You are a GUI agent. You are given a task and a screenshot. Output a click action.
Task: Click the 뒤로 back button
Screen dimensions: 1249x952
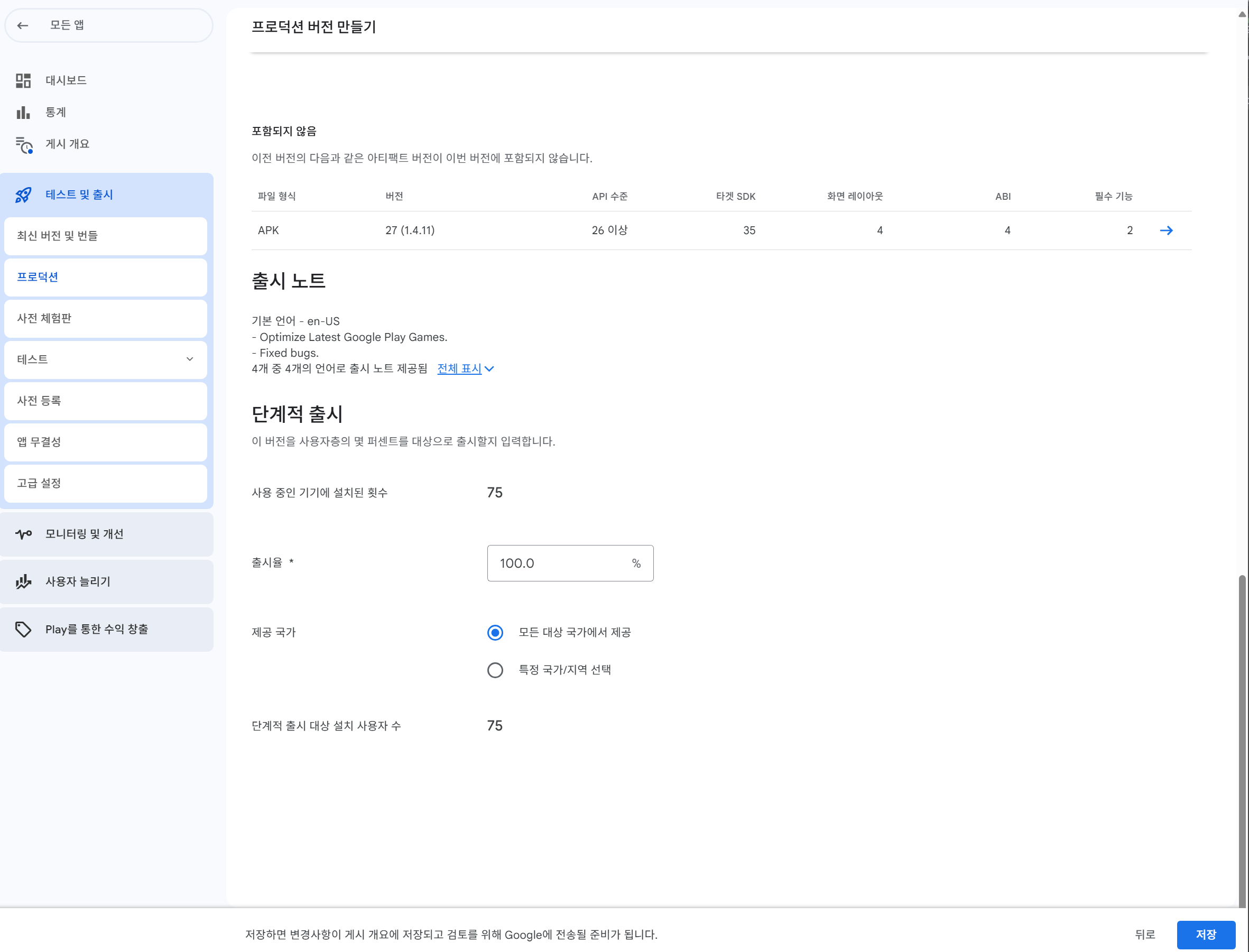coord(1144,935)
